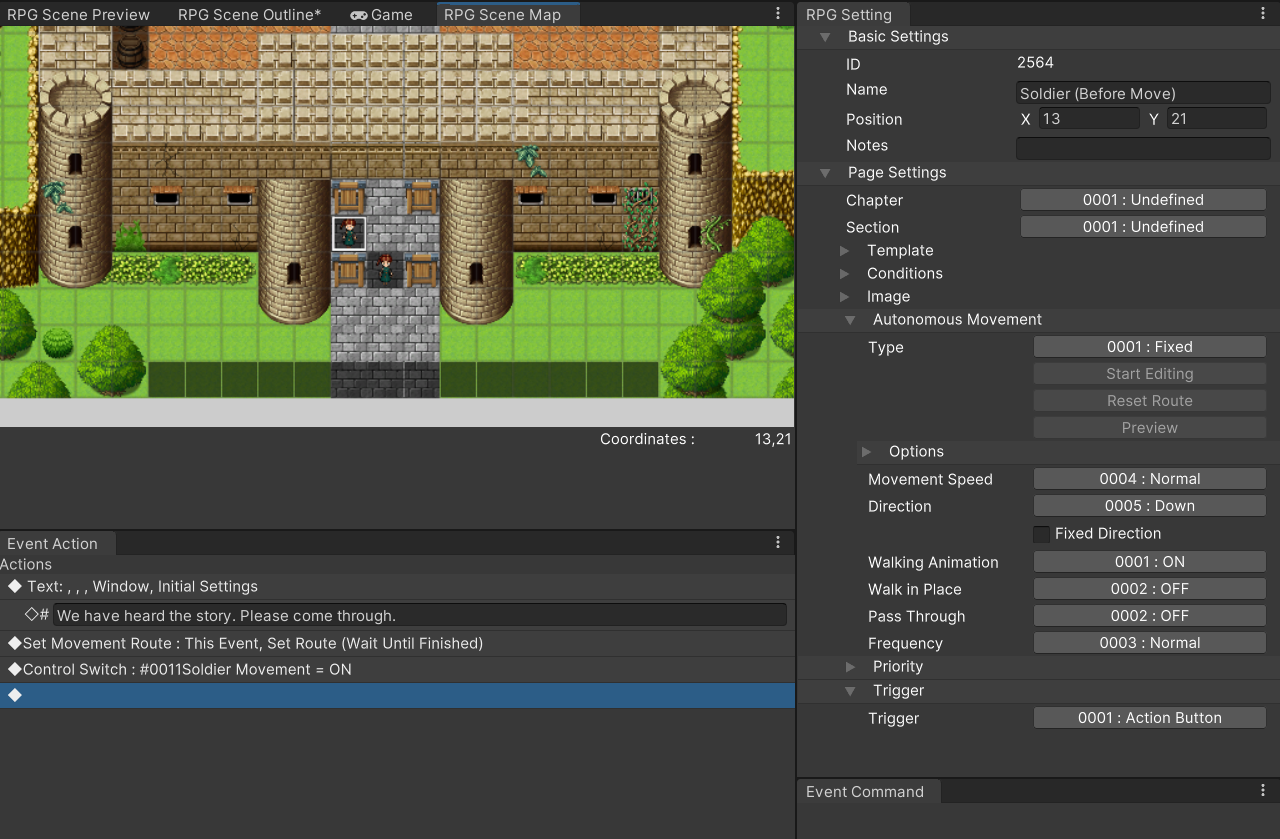Switch to the RPG Scene Outline tab
Image resolution: width=1280 pixels, height=839 pixels.
(249, 14)
